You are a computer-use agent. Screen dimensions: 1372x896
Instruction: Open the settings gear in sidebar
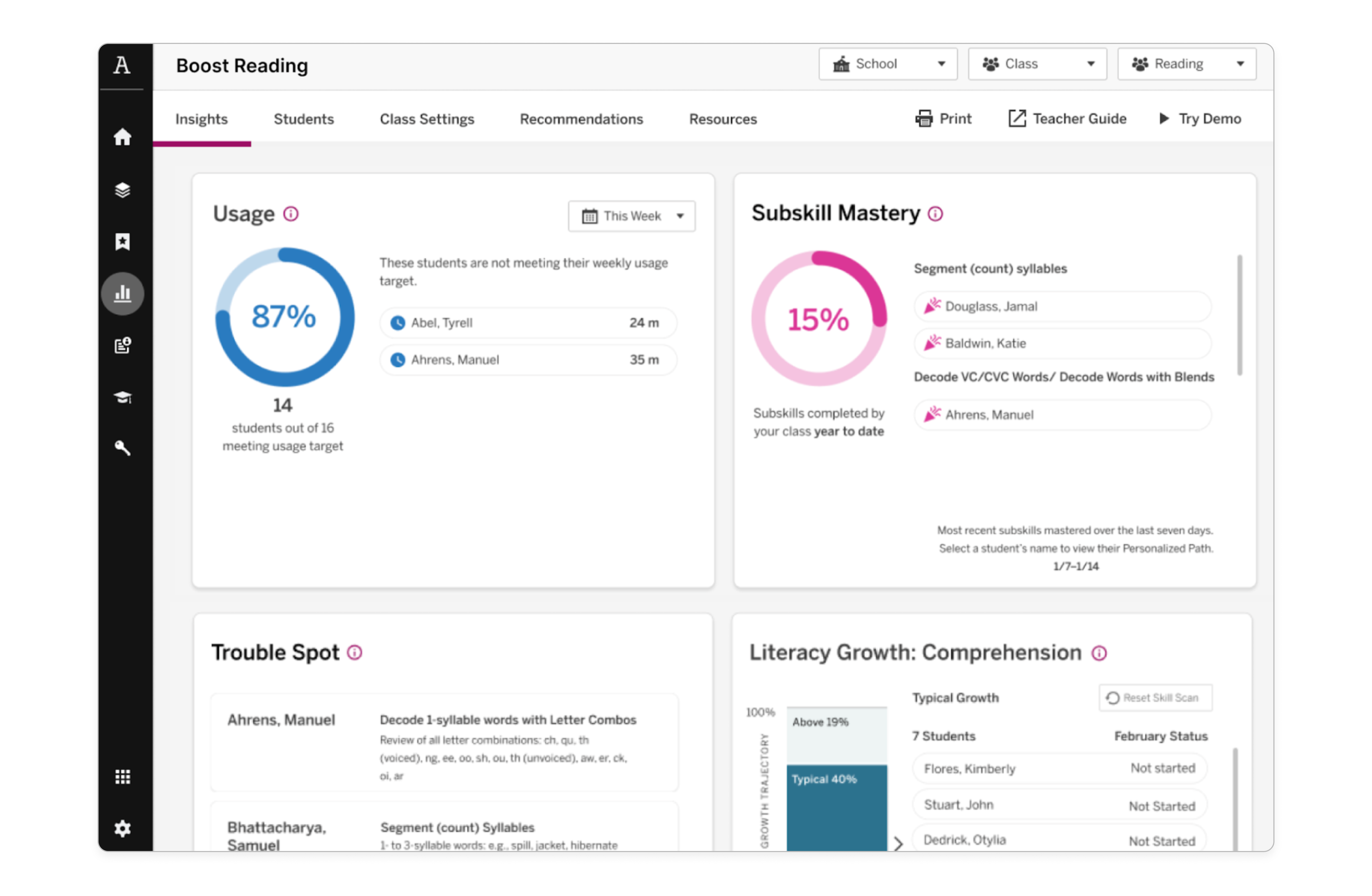tap(122, 828)
